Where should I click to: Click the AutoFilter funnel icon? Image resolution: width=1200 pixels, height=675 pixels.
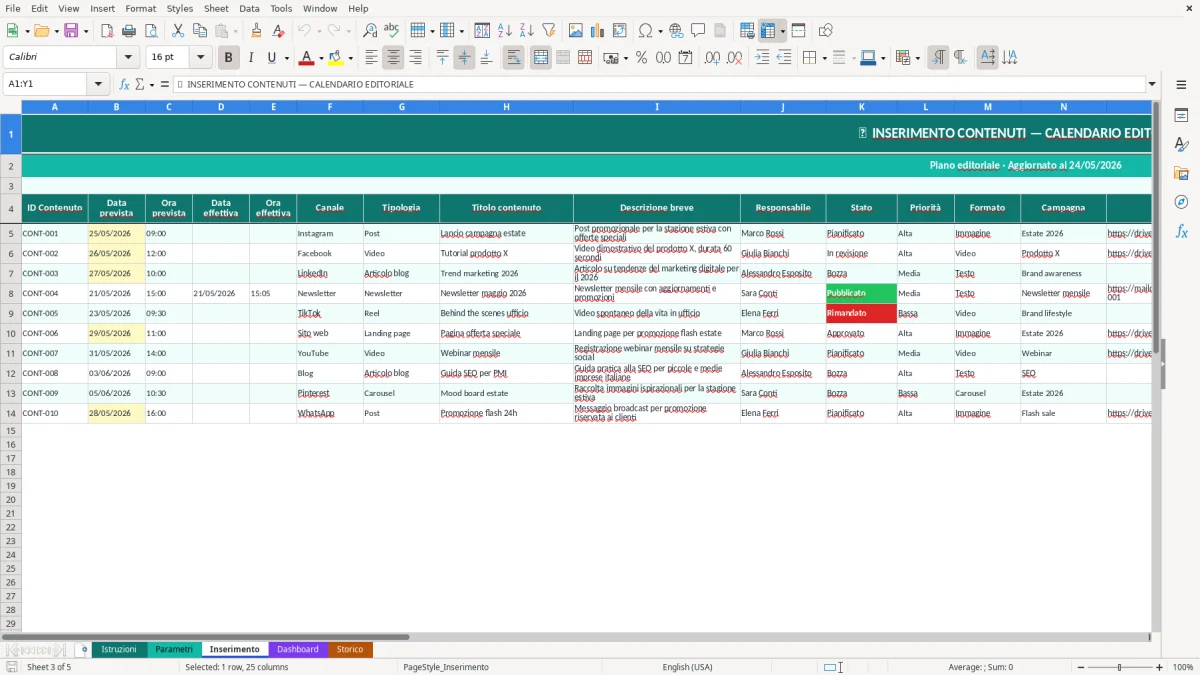click(548, 31)
